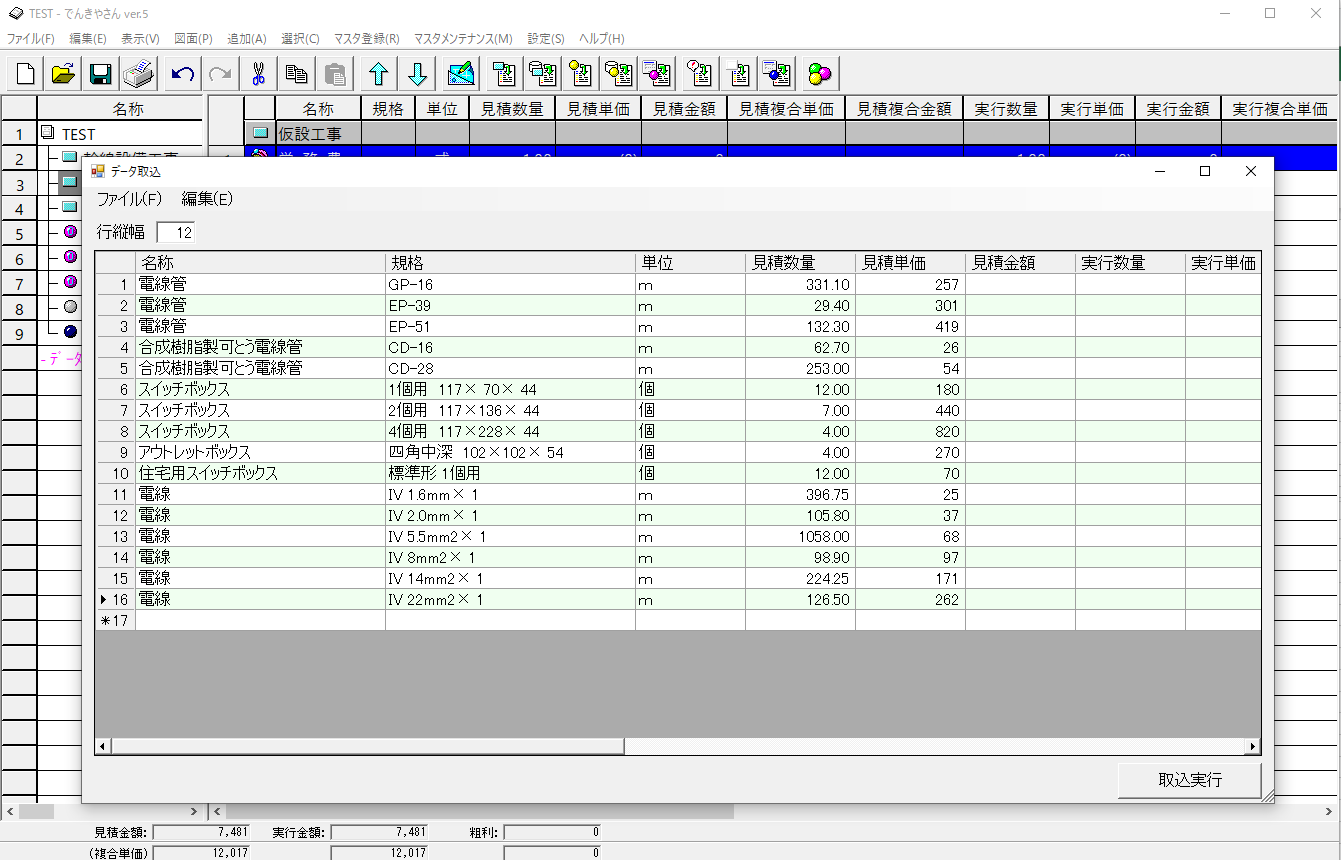
Task: Select the TEST root node in main window tree
Action: 78,134
